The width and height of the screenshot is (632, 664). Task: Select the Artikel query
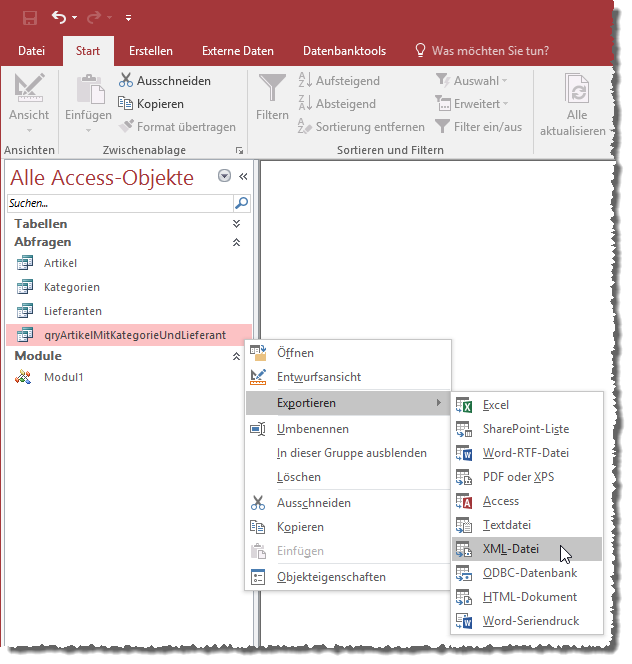click(129, 263)
